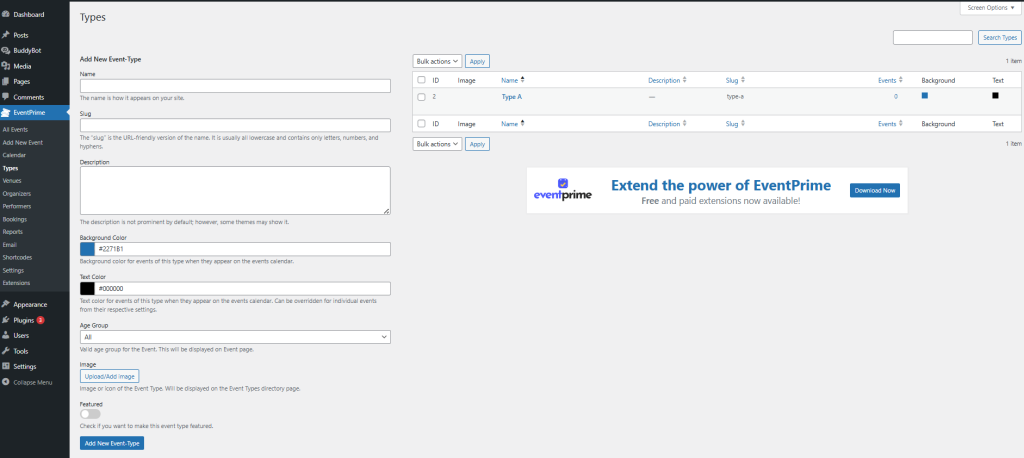Focus the search types input field
Viewport: 1024px width, 458px height.
coord(933,38)
